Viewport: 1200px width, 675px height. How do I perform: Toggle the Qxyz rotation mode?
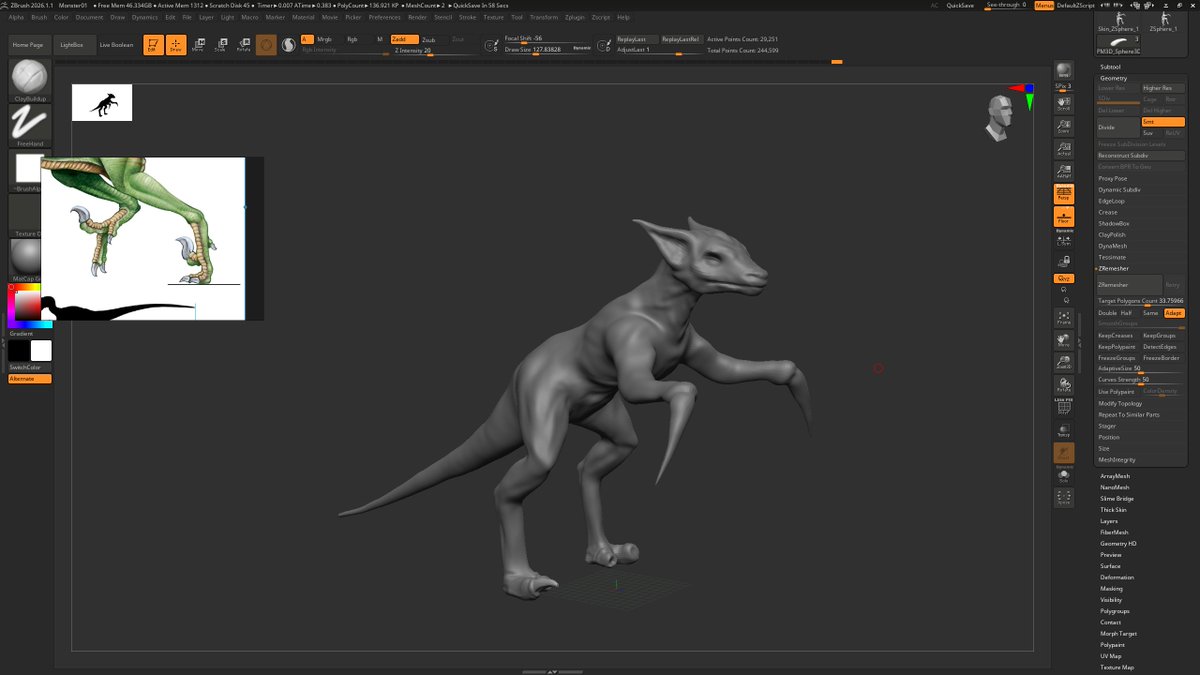click(1063, 278)
